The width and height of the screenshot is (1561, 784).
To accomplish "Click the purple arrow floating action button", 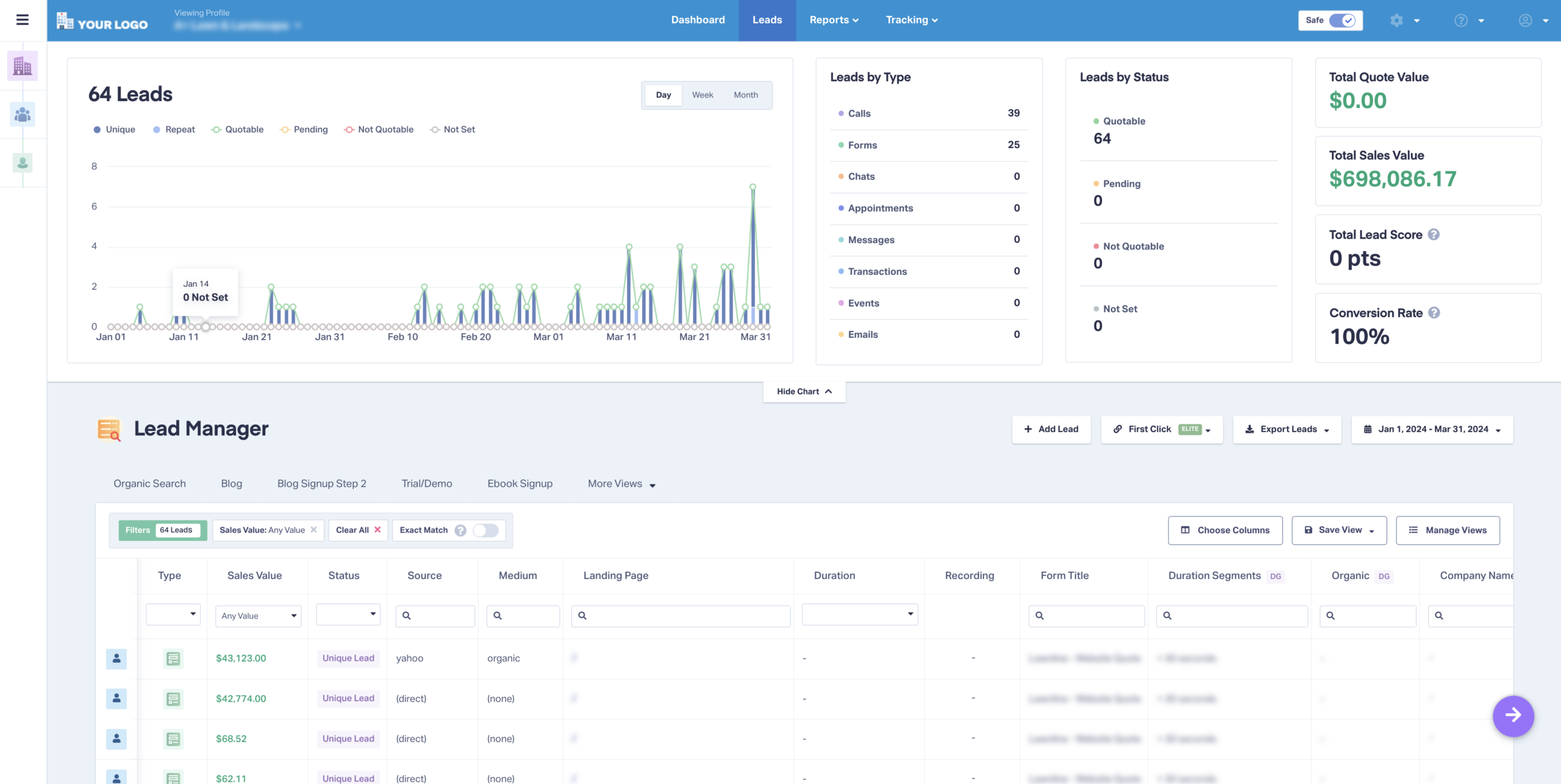I will 1513,716.
